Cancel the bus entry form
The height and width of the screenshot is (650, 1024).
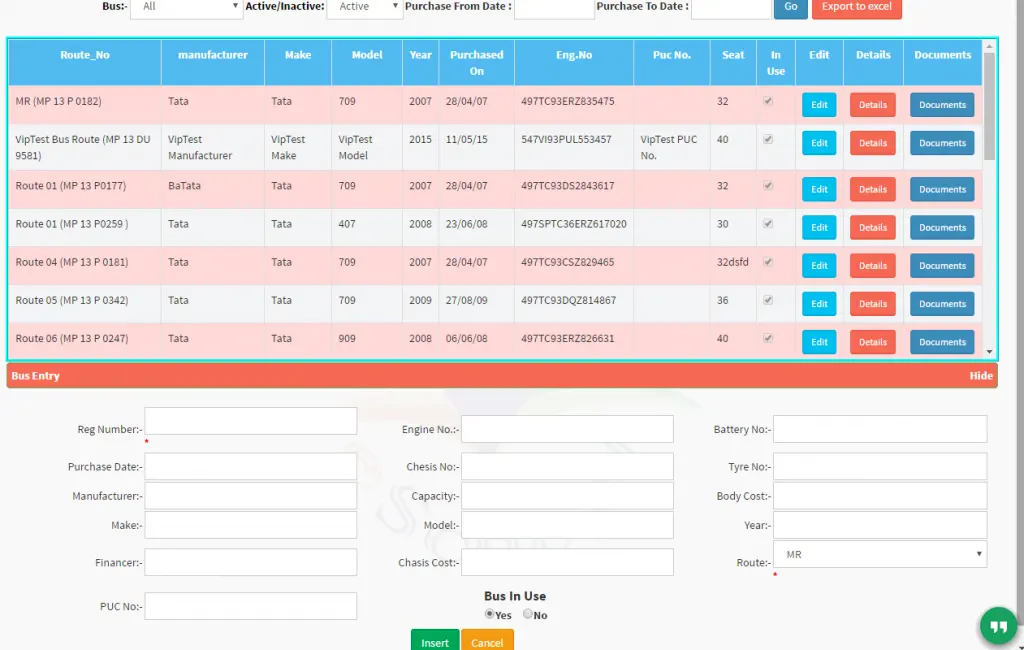click(x=487, y=641)
